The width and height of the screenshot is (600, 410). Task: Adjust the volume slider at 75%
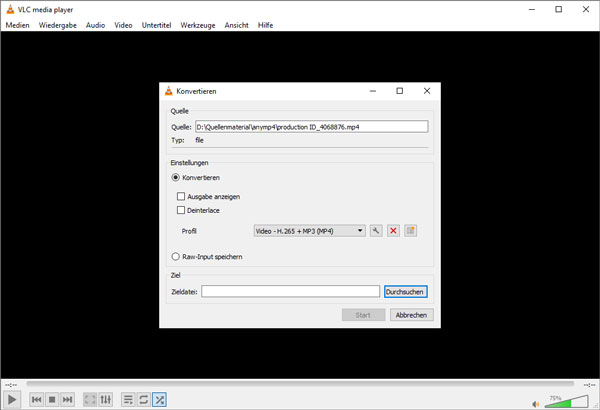(566, 402)
